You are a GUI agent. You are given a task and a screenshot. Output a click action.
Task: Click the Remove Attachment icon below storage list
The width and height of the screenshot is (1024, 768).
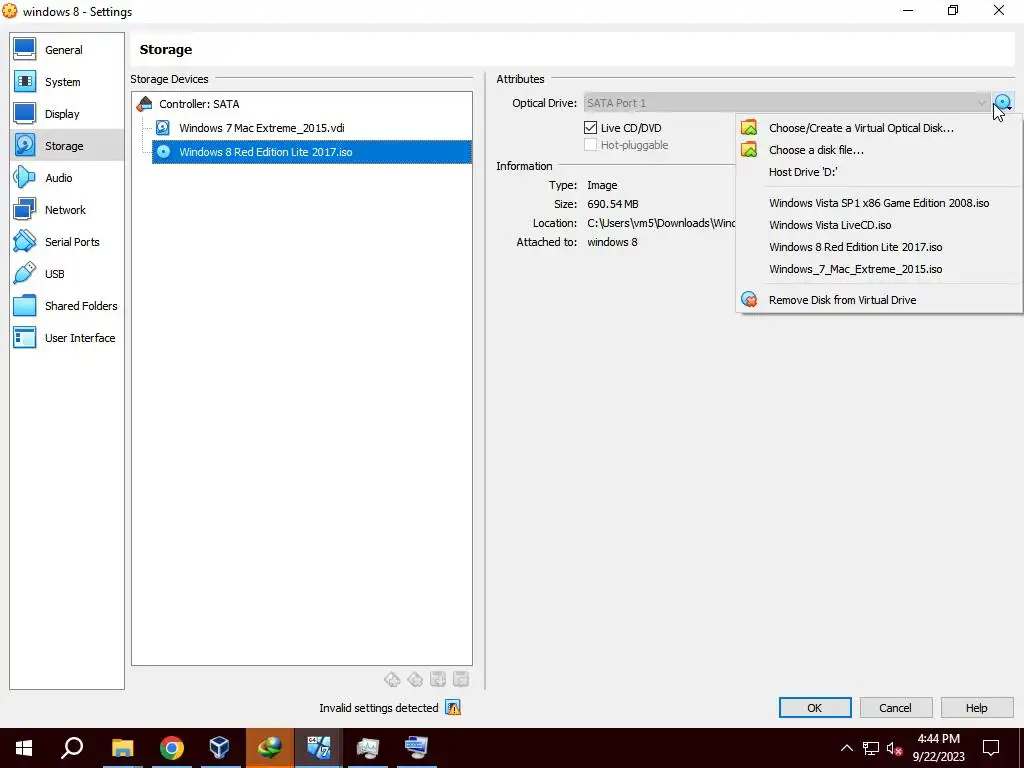click(x=460, y=679)
